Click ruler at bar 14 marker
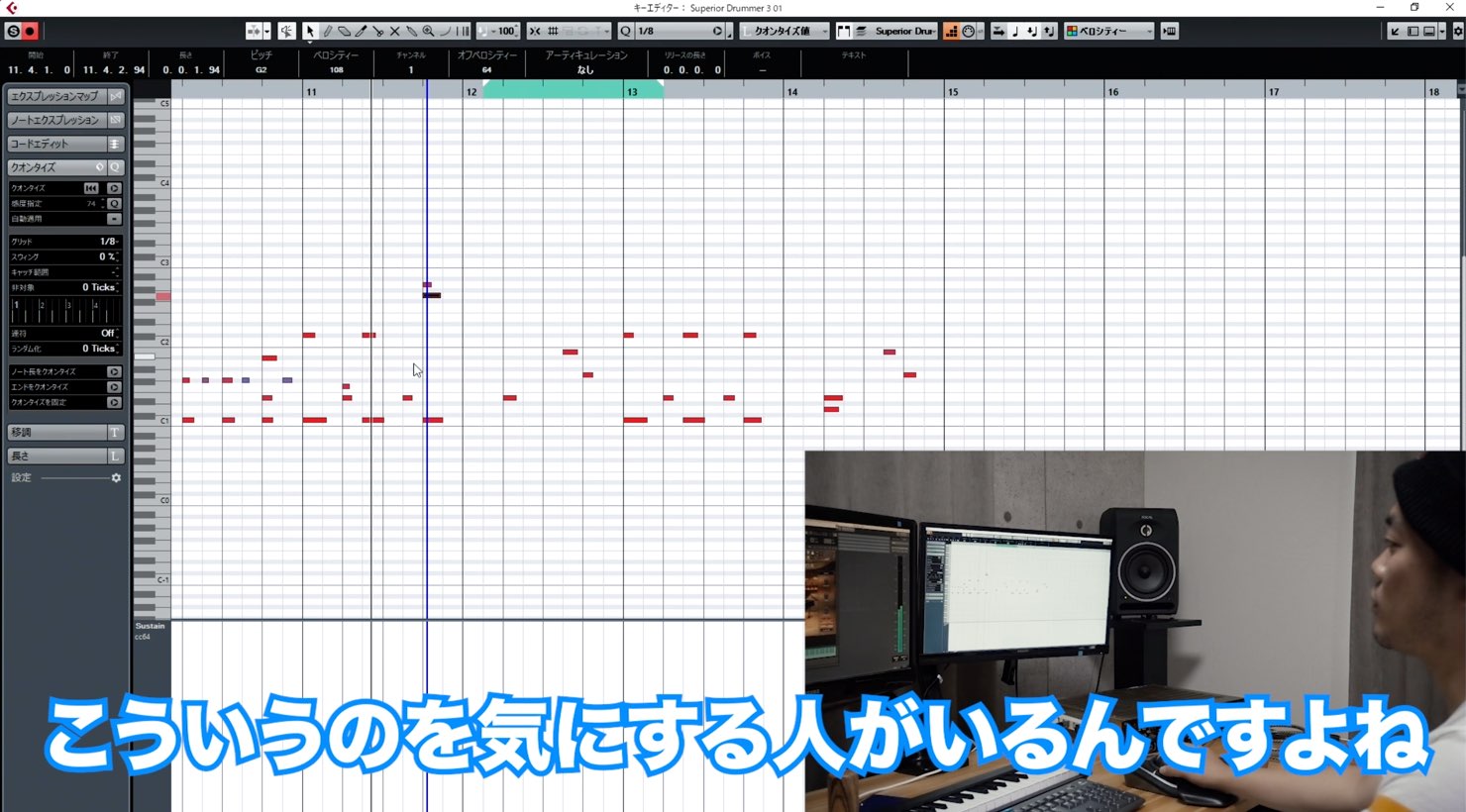The width and height of the screenshot is (1466, 812). [791, 91]
